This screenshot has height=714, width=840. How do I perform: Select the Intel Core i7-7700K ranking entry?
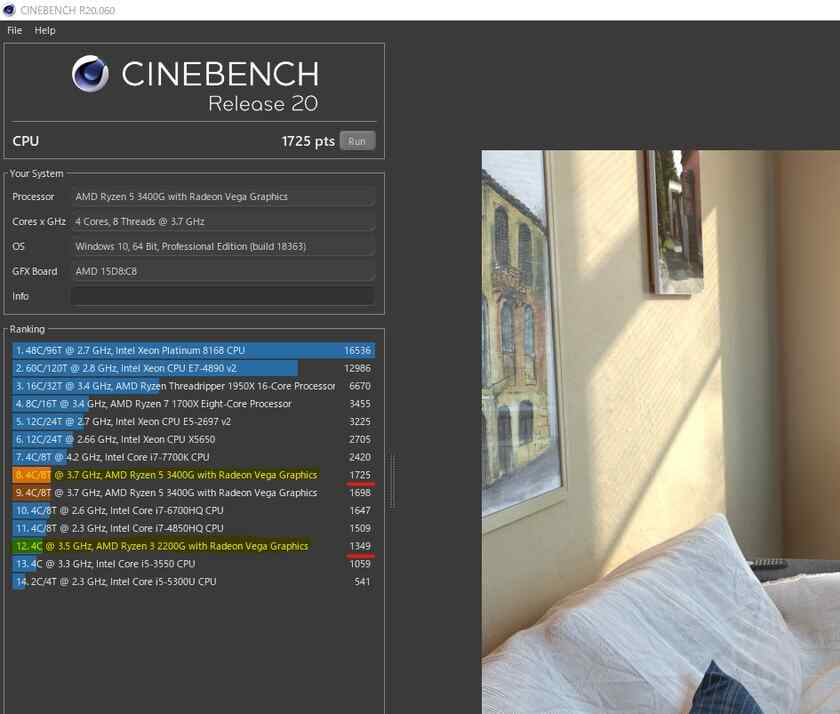coord(150,457)
